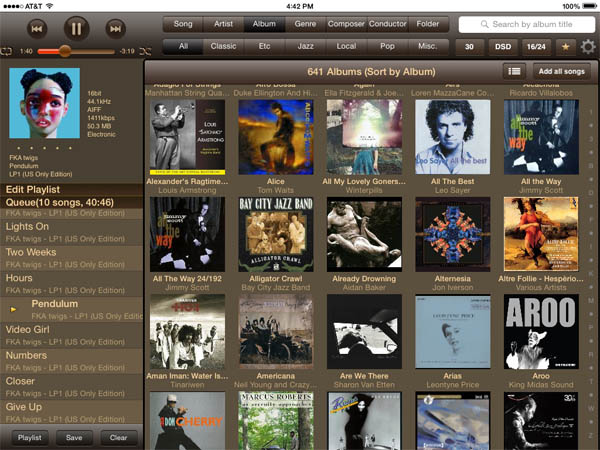600x450 pixels.
Task: Play Numbers from queue
Action: tap(72, 361)
